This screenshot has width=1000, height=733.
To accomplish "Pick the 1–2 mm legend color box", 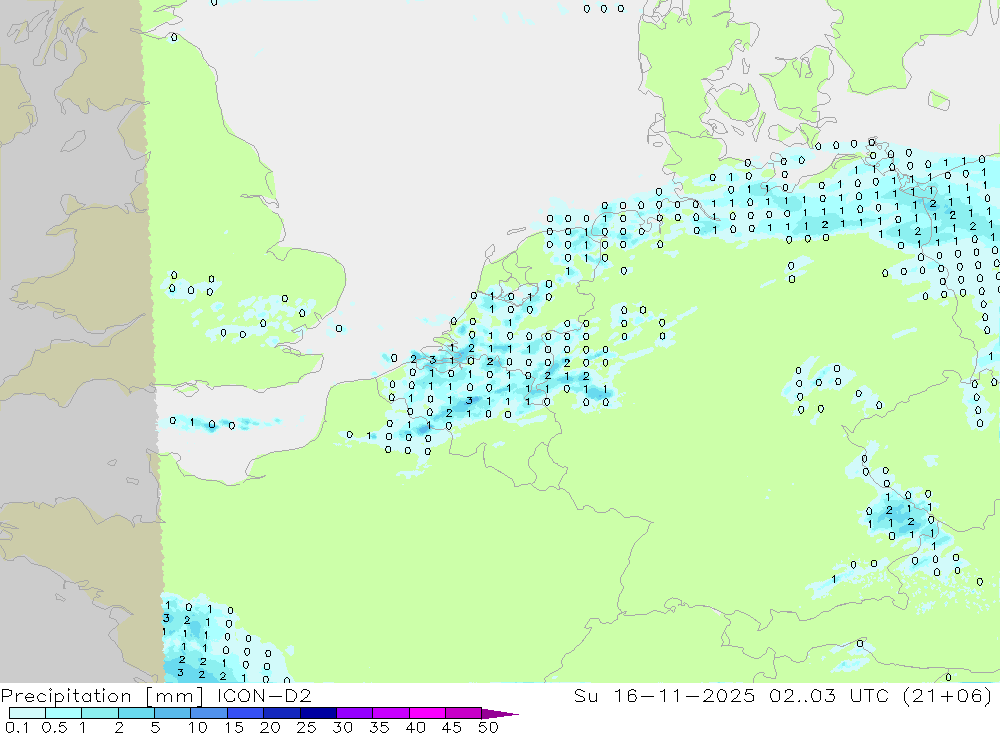I will (x=100, y=713).
